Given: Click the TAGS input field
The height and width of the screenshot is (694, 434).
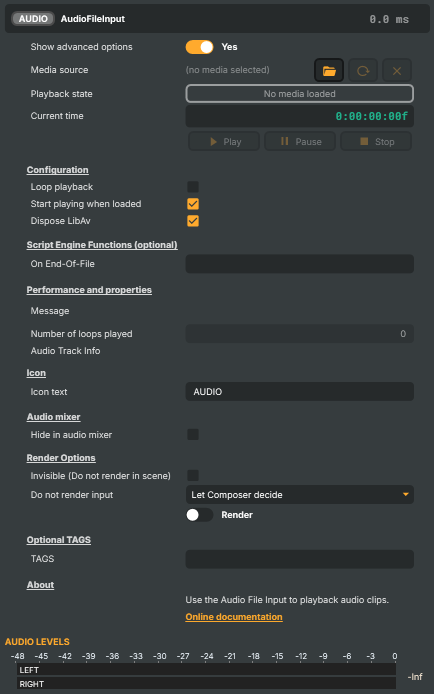Looking at the screenshot, I should pos(300,559).
